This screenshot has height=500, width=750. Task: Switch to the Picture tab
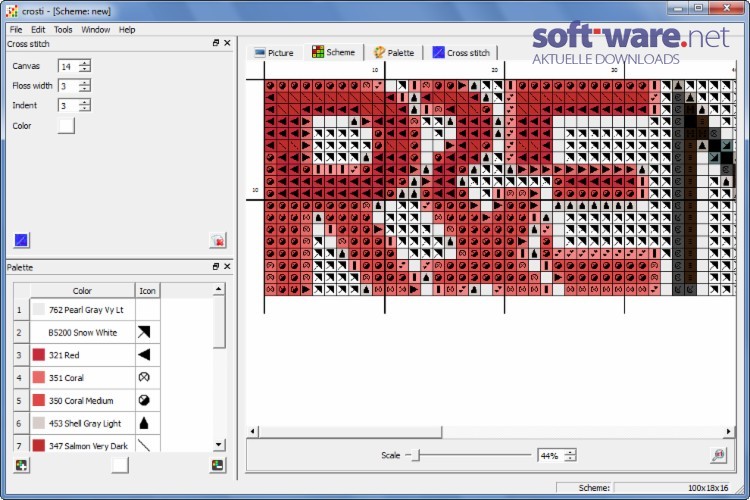click(274, 53)
